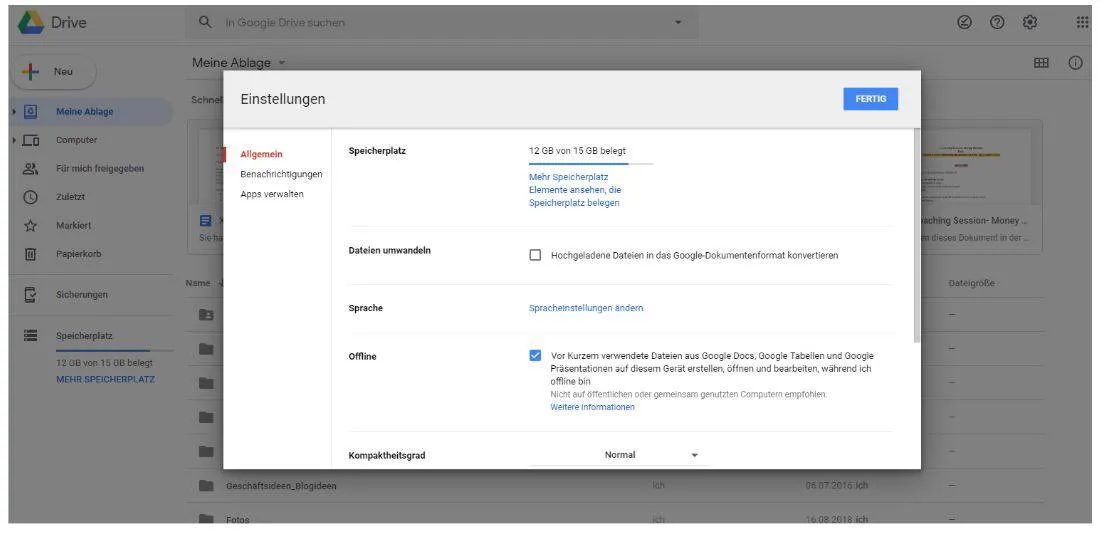Open the settings gear icon

1030,22
